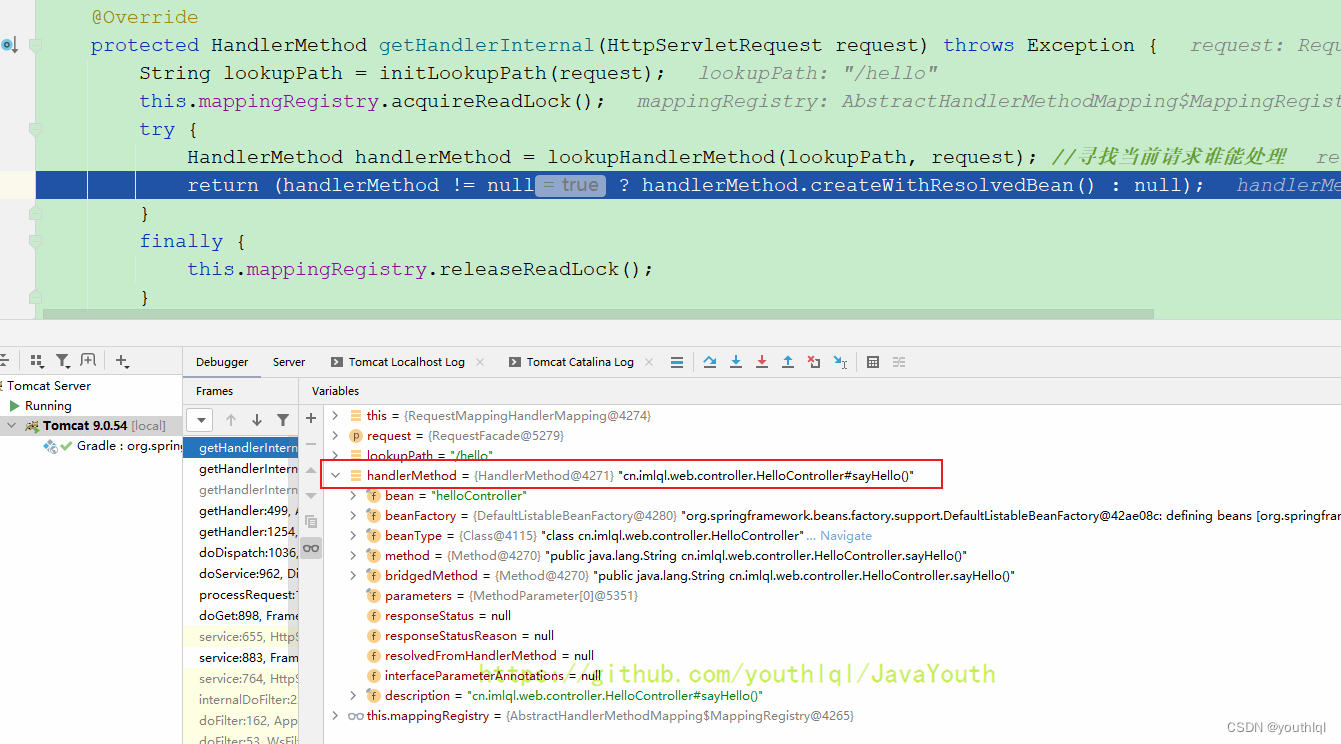Open the Tomcat Catalina Log tab
Screen dimensions: 1341x744
580,362
